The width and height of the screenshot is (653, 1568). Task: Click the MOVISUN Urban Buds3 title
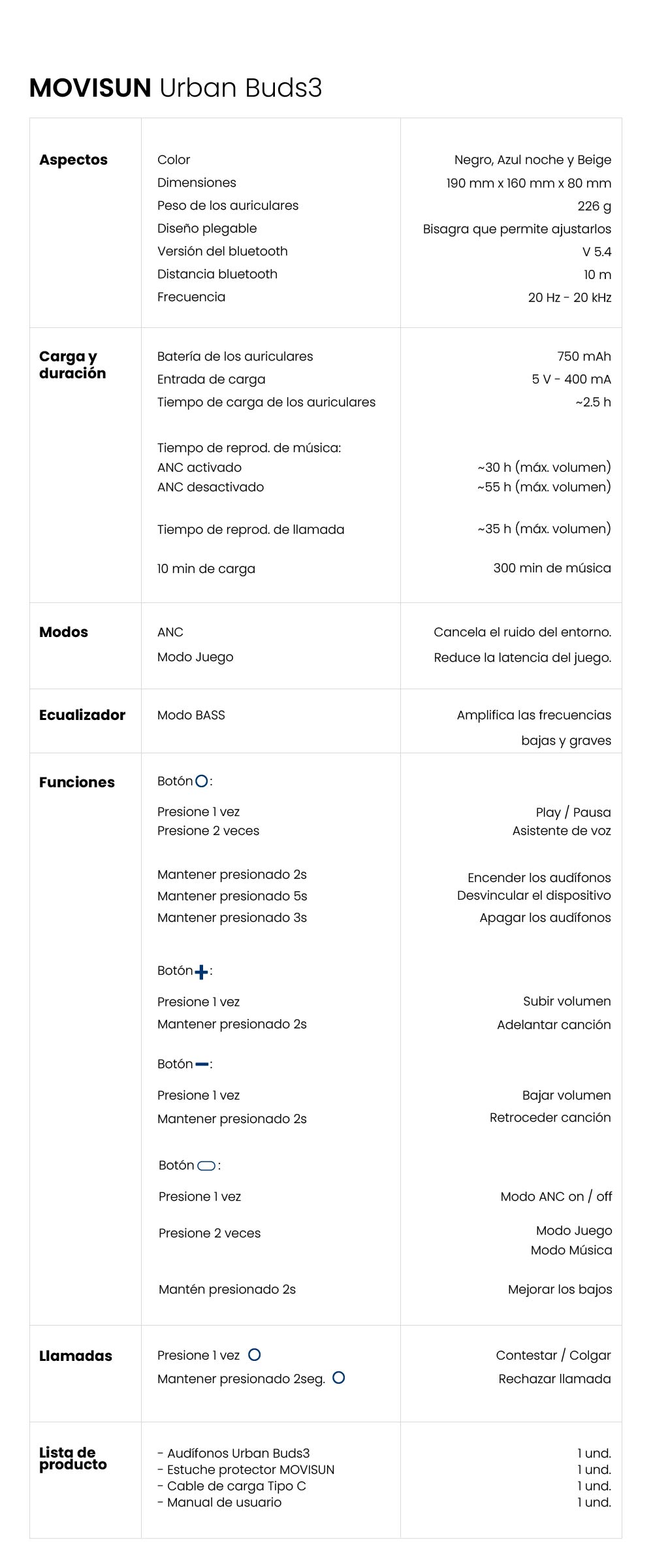coord(176,88)
